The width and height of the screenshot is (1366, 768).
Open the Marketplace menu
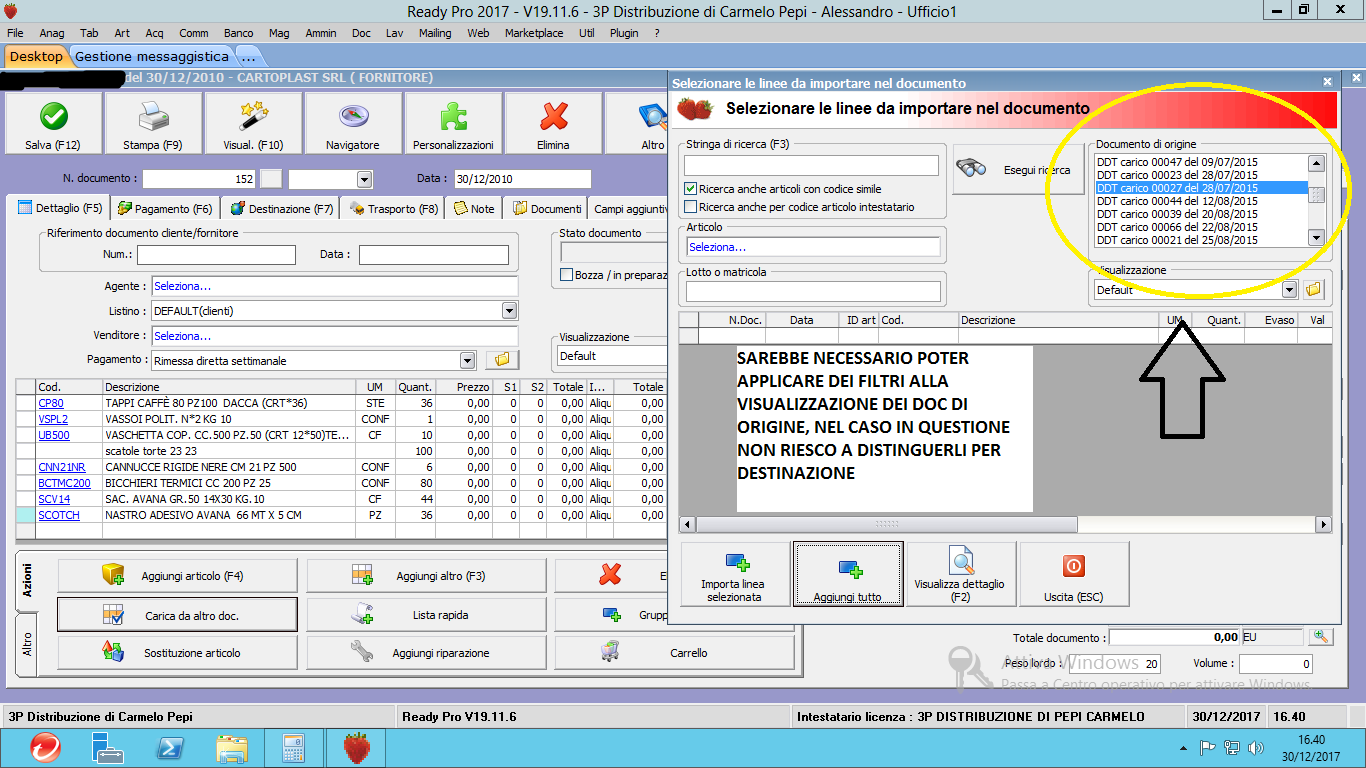pyautogui.click(x=534, y=33)
